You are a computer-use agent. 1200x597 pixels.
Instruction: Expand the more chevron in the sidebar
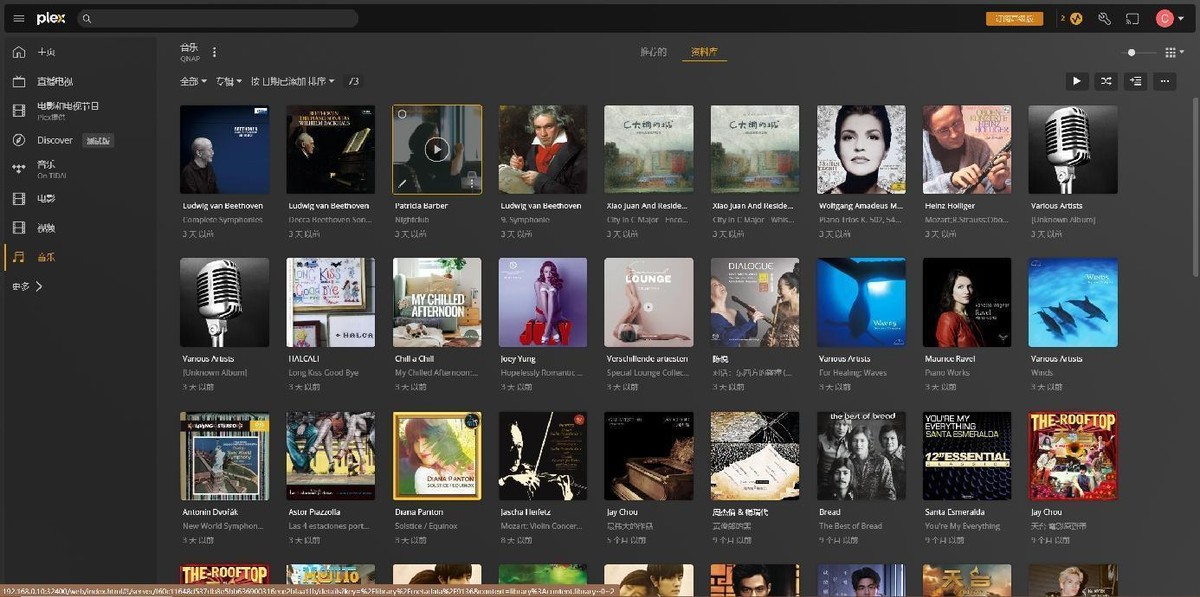click(39, 286)
